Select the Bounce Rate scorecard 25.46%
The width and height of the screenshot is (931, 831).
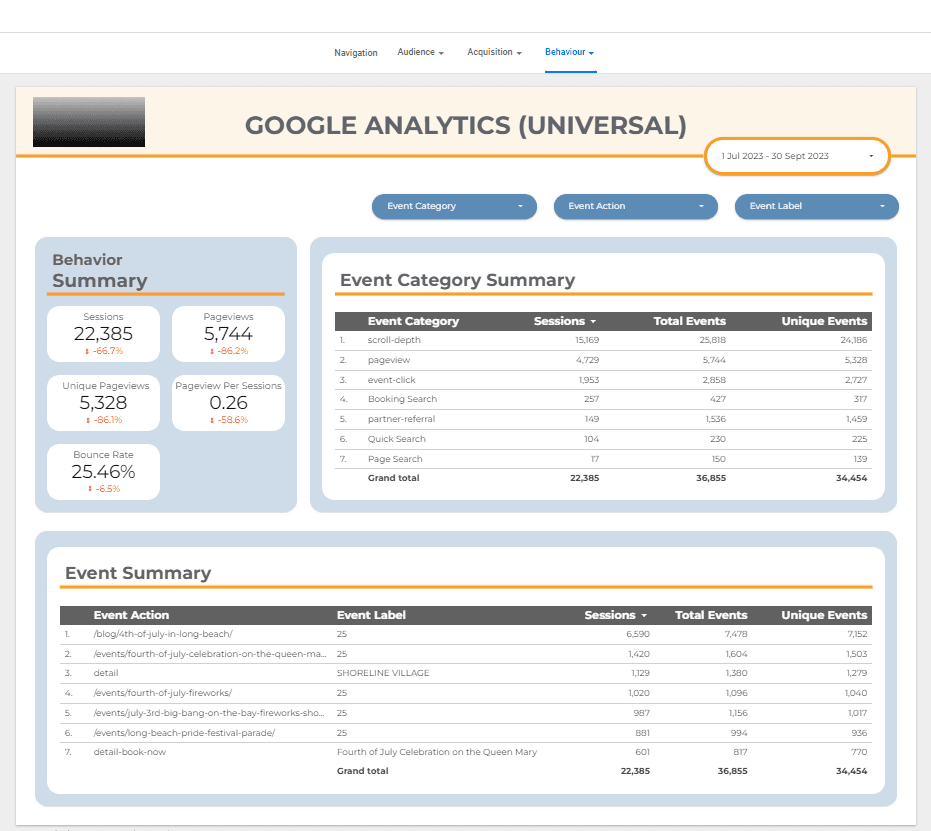(103, 471)
